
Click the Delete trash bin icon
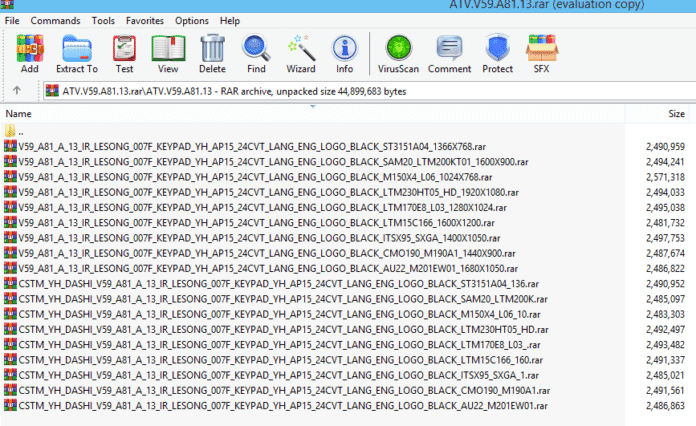[x=212, y=52]
